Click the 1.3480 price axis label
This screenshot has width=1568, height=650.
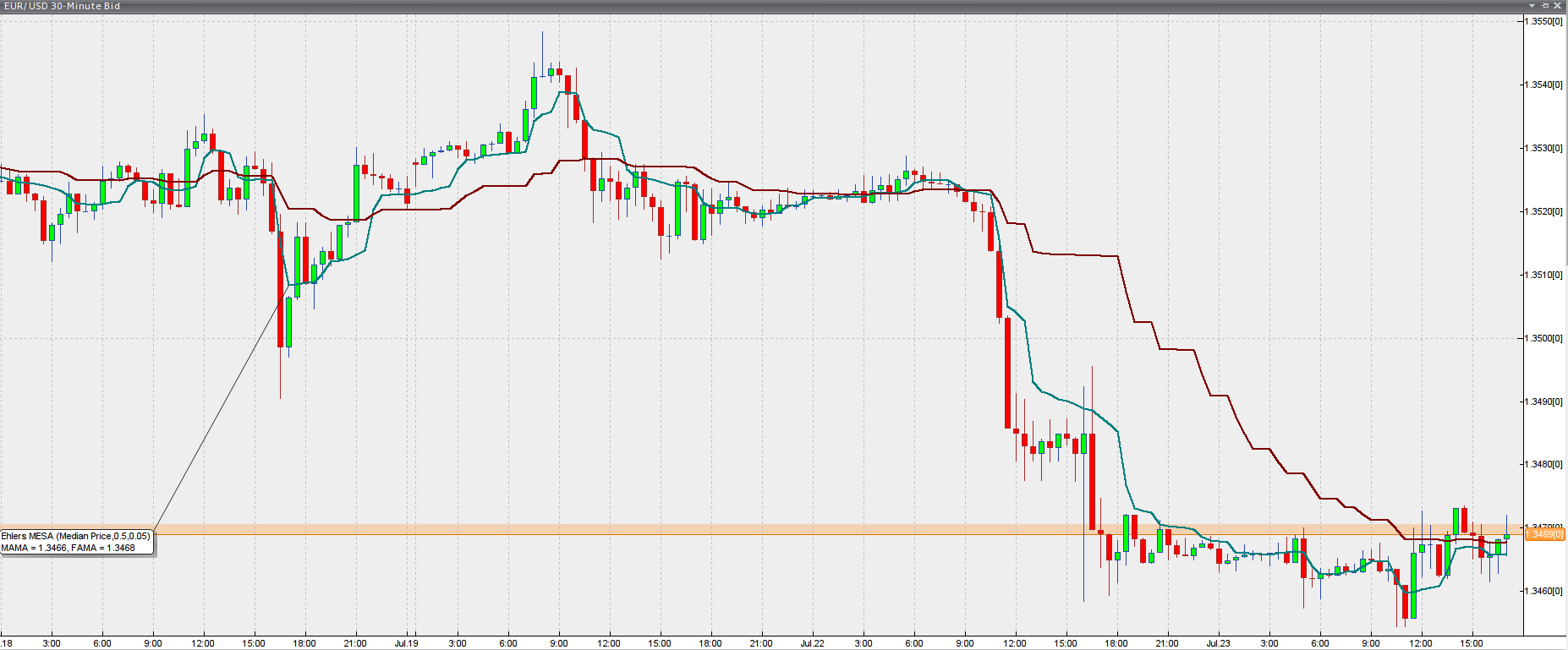tap(1544, 464)
